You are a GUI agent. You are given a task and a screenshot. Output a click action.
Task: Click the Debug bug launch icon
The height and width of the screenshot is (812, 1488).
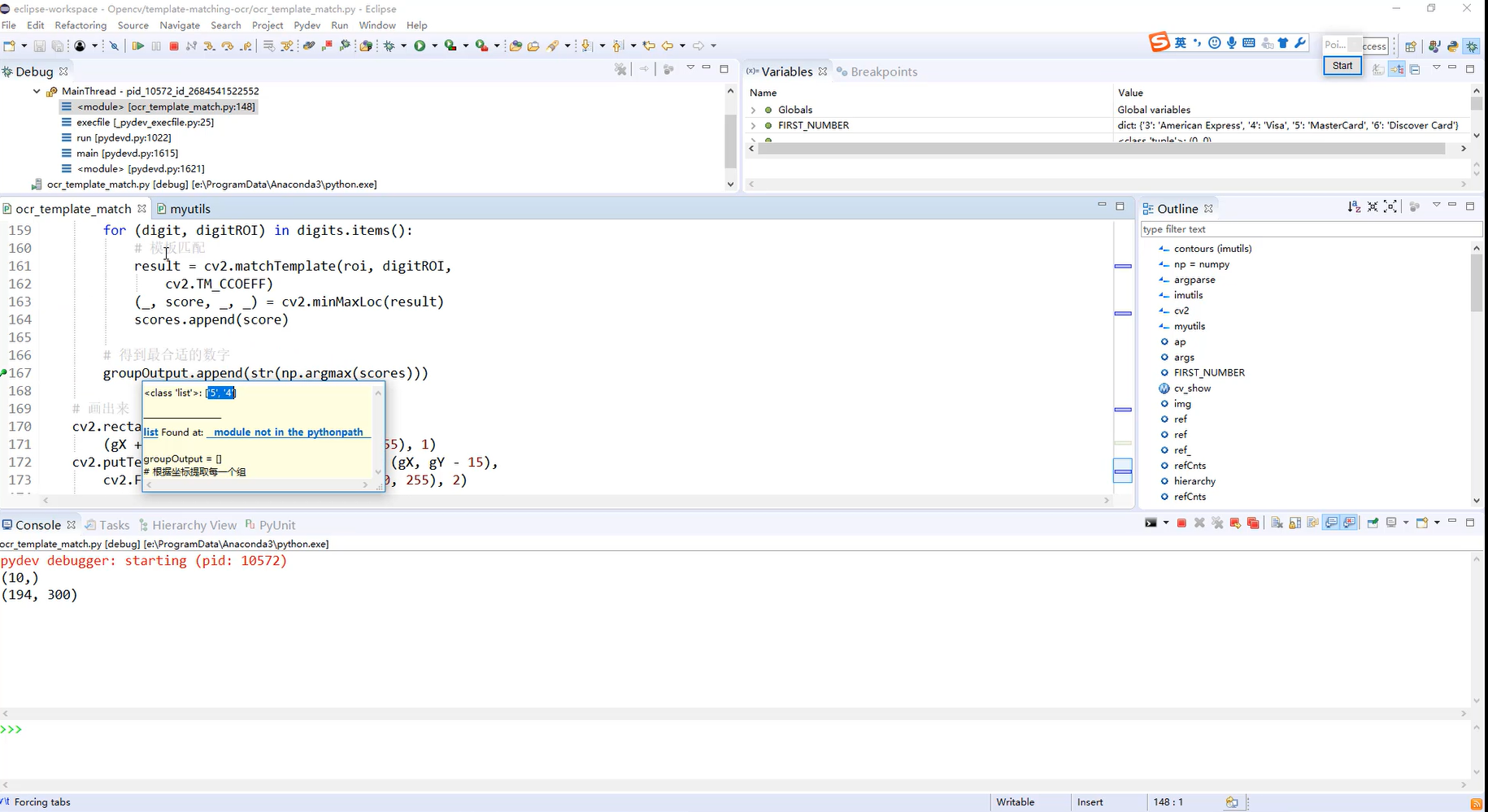(389, 46)
